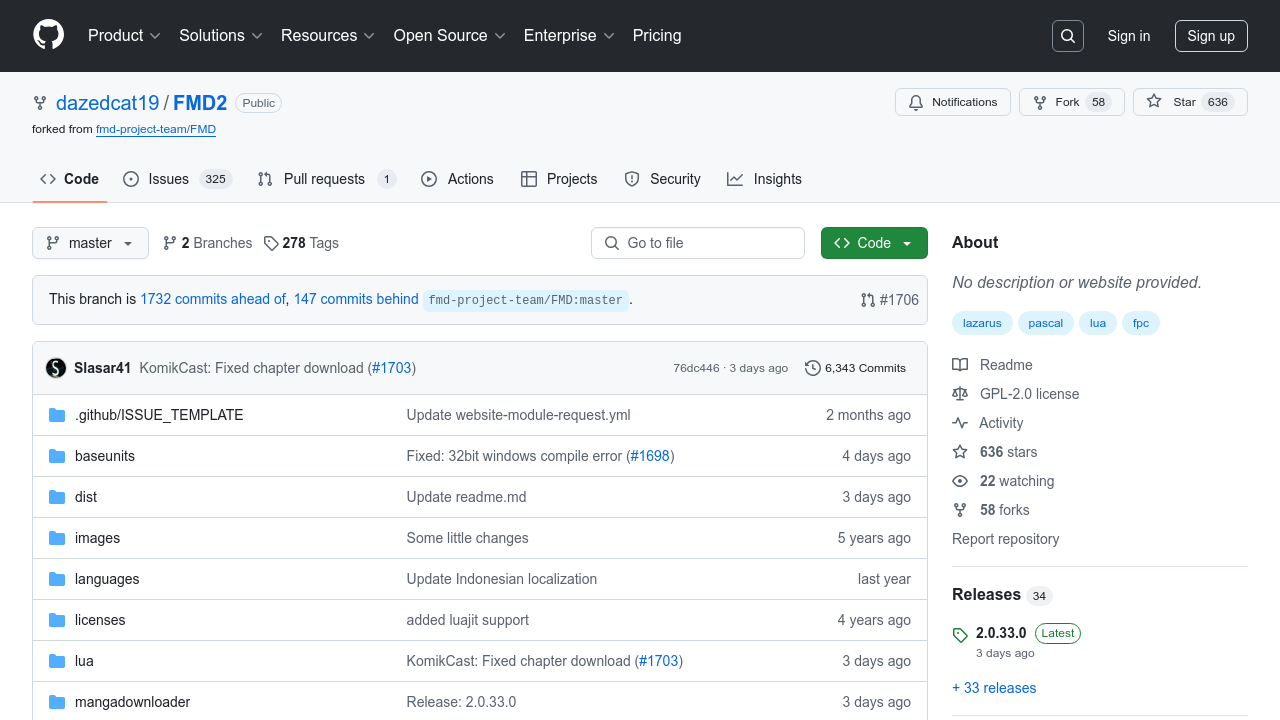Click the mangadownloader folder icon

pyautogui.click(x=57, y=702)
